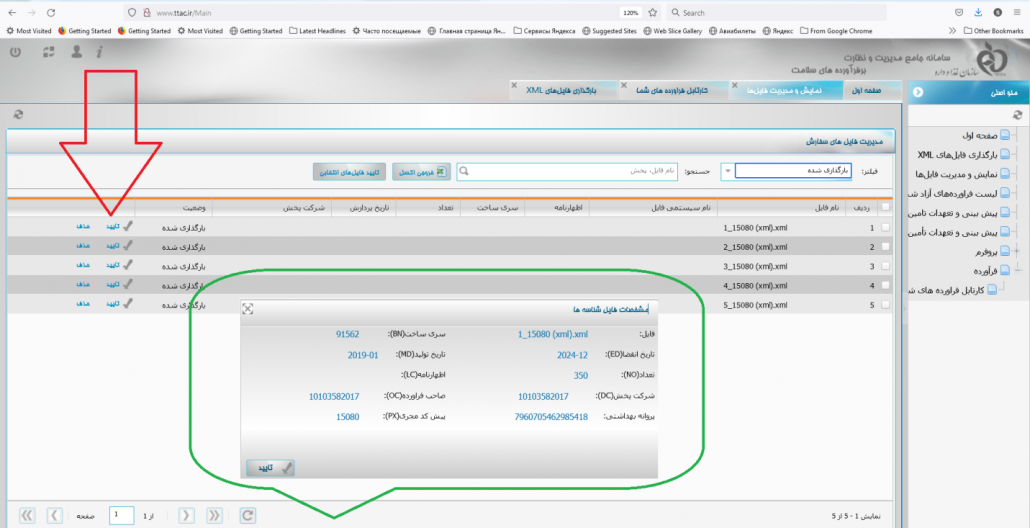Click the shield tracking protection icon in the address bar
1030x528 pixels.
click(x=132, y=12)
